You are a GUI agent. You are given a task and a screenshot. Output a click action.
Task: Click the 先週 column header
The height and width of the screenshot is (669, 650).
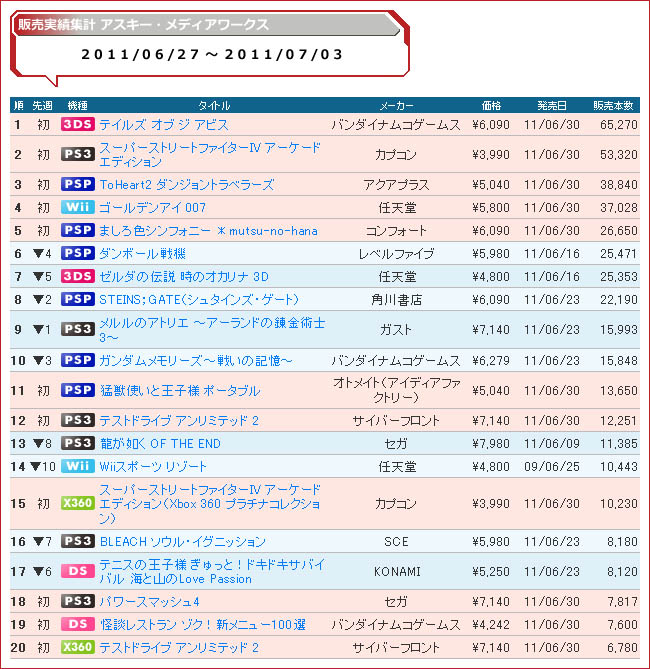tap(42, 105)
